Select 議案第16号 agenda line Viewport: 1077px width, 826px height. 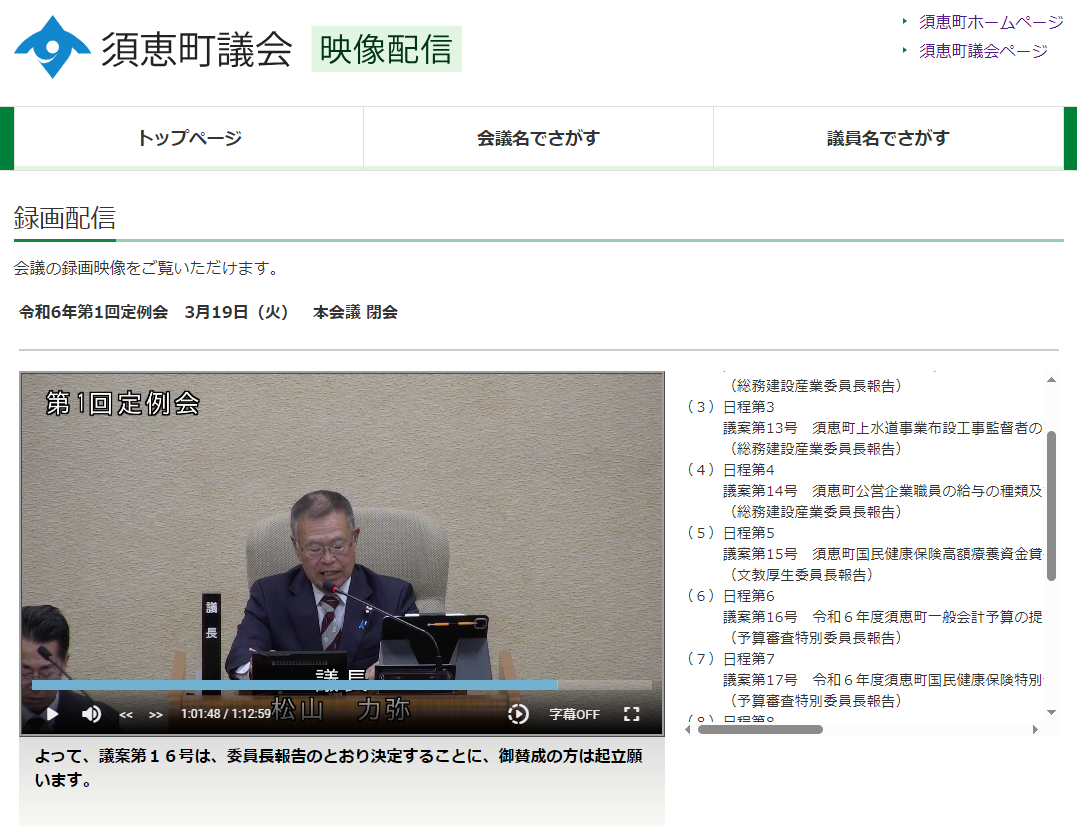click(x=883, y=617)
